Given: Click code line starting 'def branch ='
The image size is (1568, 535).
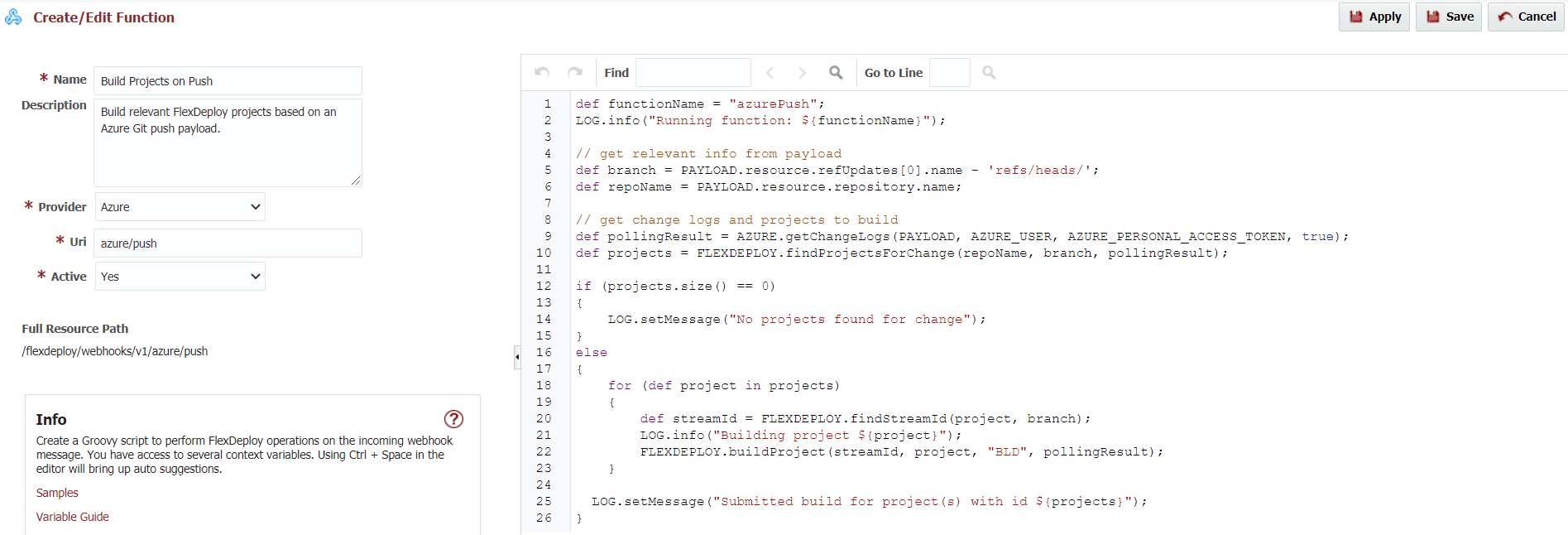Looking at the screenshot, I should (x=837, y=170).
